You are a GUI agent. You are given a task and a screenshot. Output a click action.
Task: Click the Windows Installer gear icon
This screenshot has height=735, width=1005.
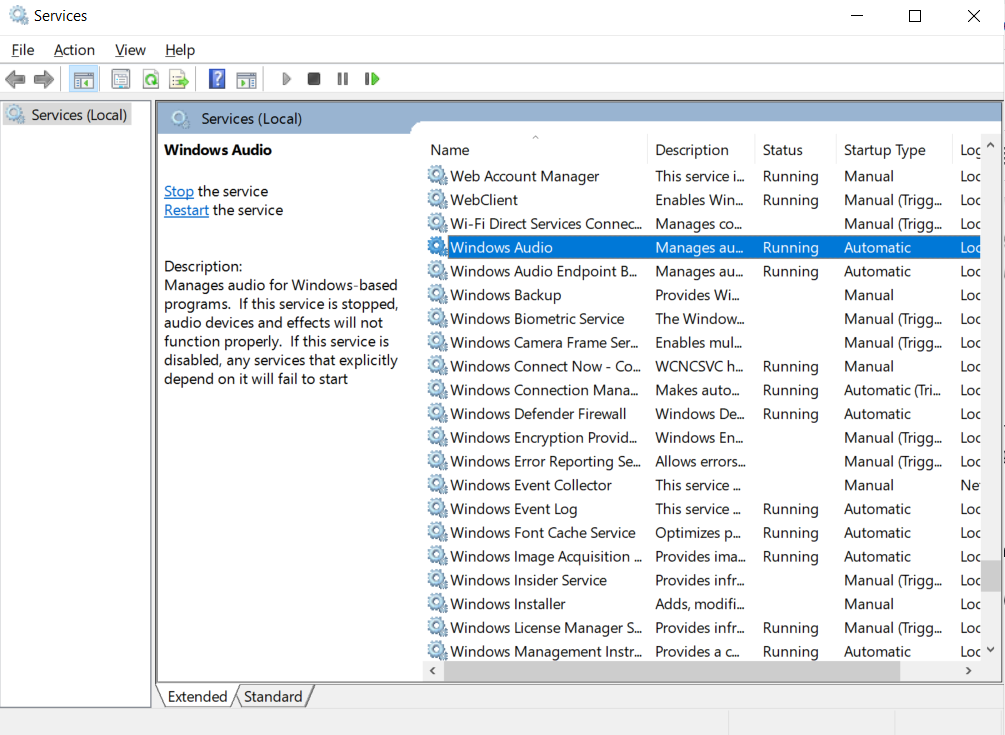(x=437, y=602)
